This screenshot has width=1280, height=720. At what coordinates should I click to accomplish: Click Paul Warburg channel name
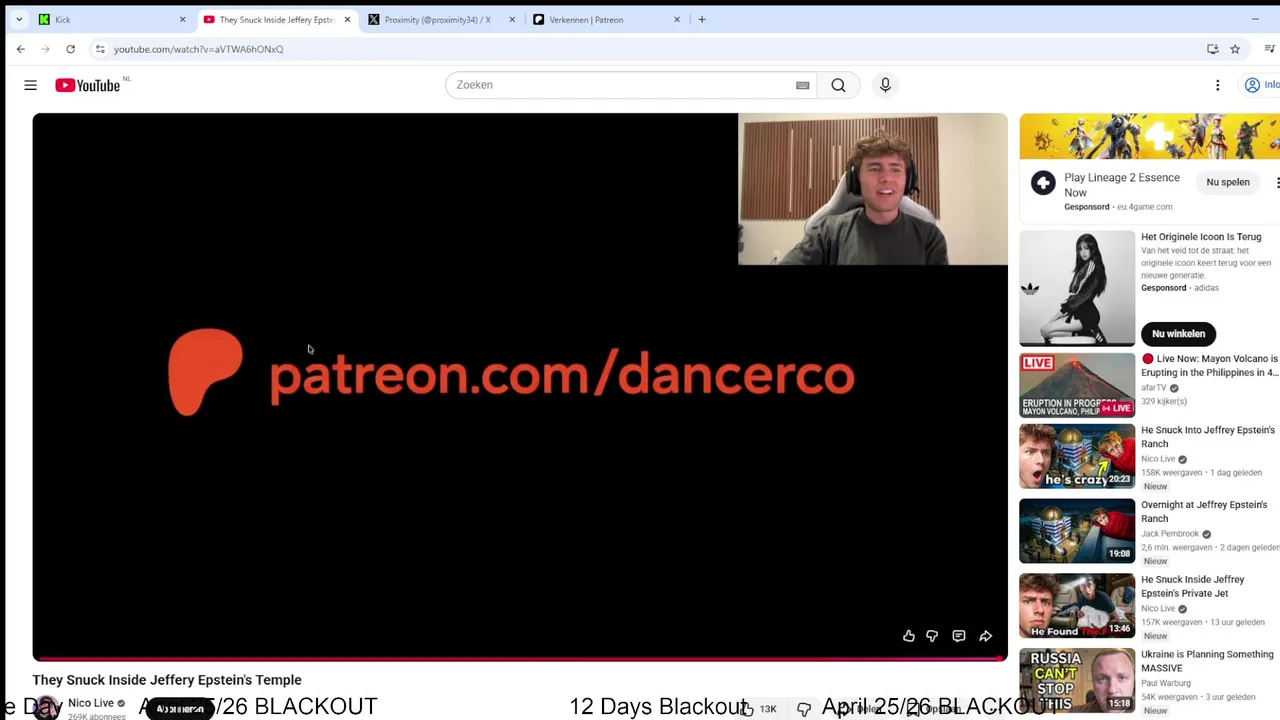1166,683
